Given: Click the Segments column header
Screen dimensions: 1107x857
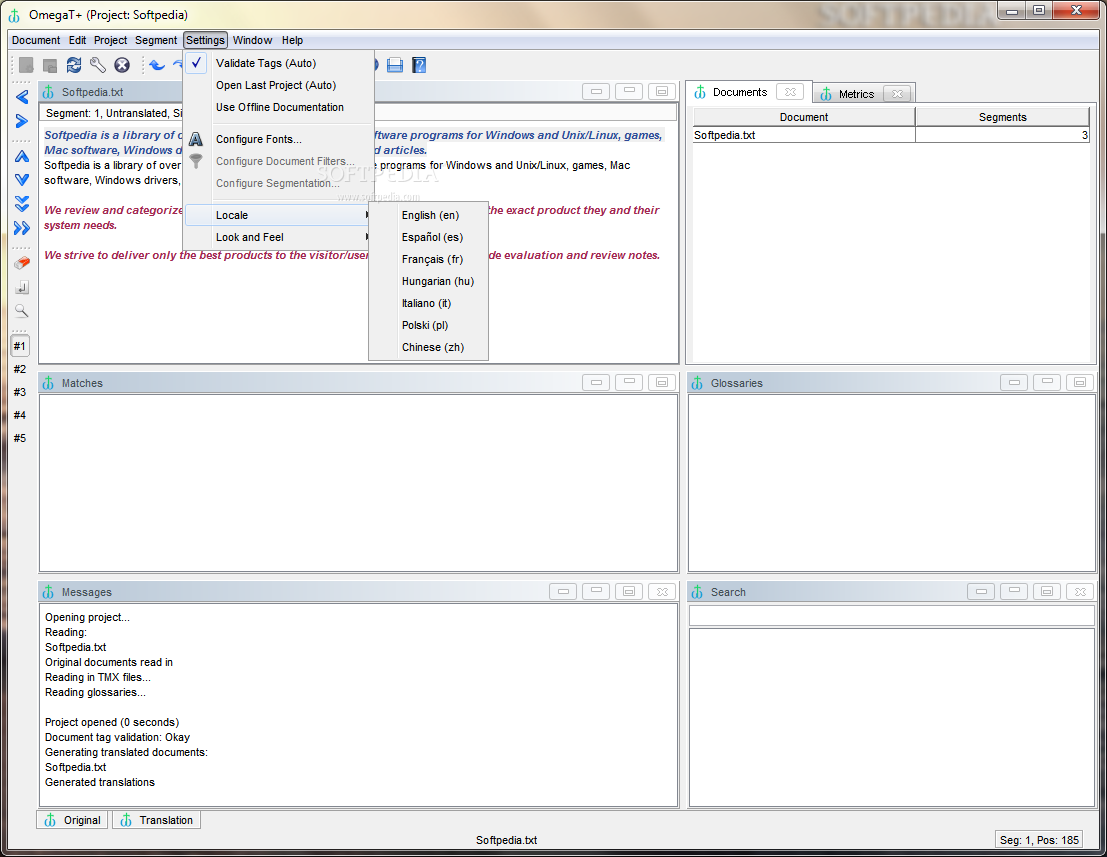Looking at the screenshot, I should click(1003, 117).
